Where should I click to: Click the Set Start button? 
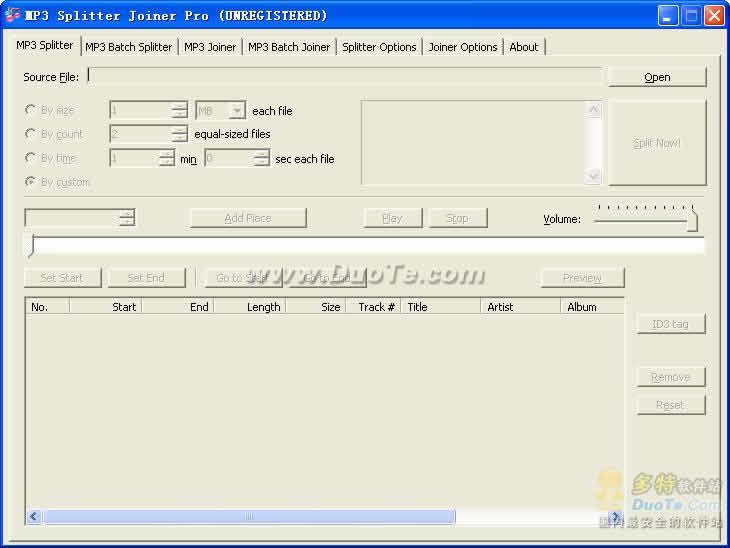(62, 277)
